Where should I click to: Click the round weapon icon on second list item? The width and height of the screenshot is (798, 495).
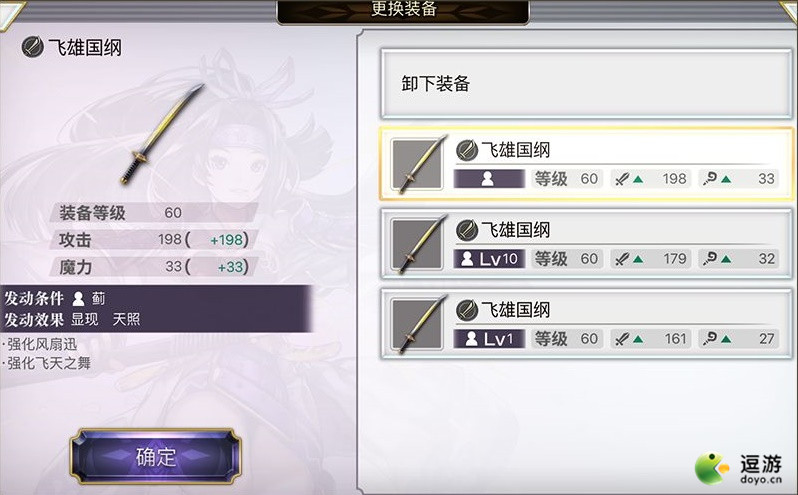pyautogui.click(x=466, y=230)
